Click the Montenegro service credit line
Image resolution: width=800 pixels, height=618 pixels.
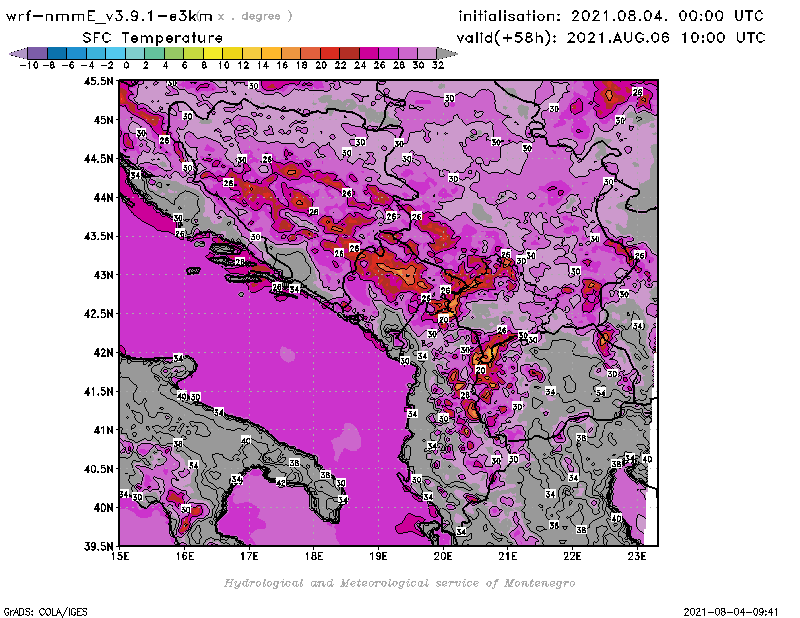(399, 583)
